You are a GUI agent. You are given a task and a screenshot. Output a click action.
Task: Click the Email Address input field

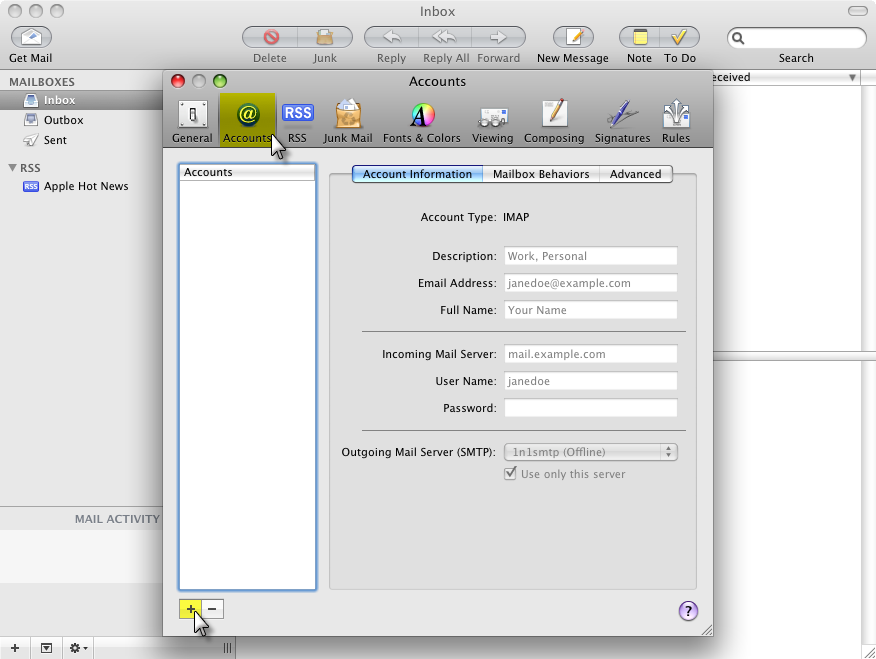tap(591, 283)
